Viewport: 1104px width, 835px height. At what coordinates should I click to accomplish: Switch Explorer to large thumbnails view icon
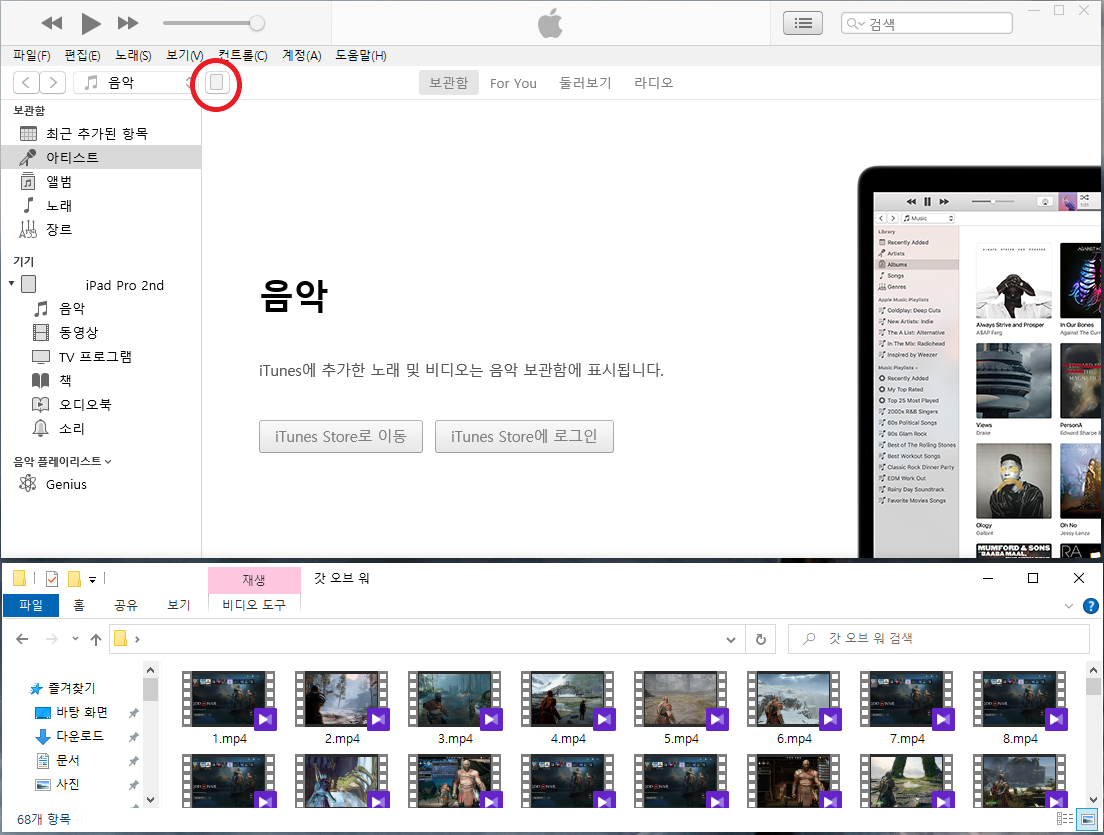(1088, 819)
